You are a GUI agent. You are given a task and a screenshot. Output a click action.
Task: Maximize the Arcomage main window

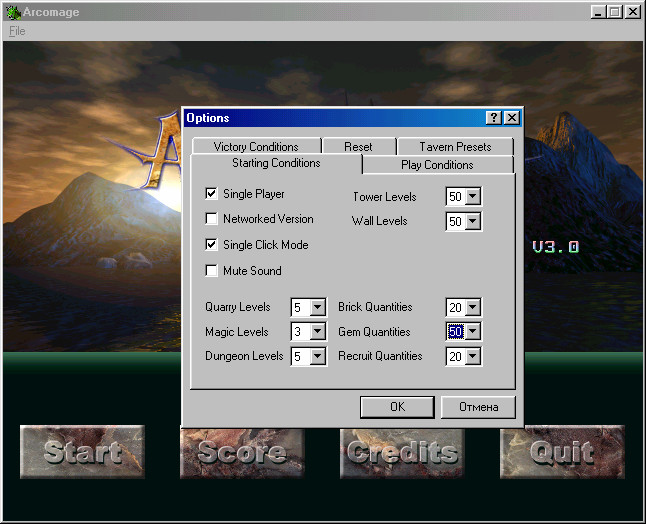615,12
